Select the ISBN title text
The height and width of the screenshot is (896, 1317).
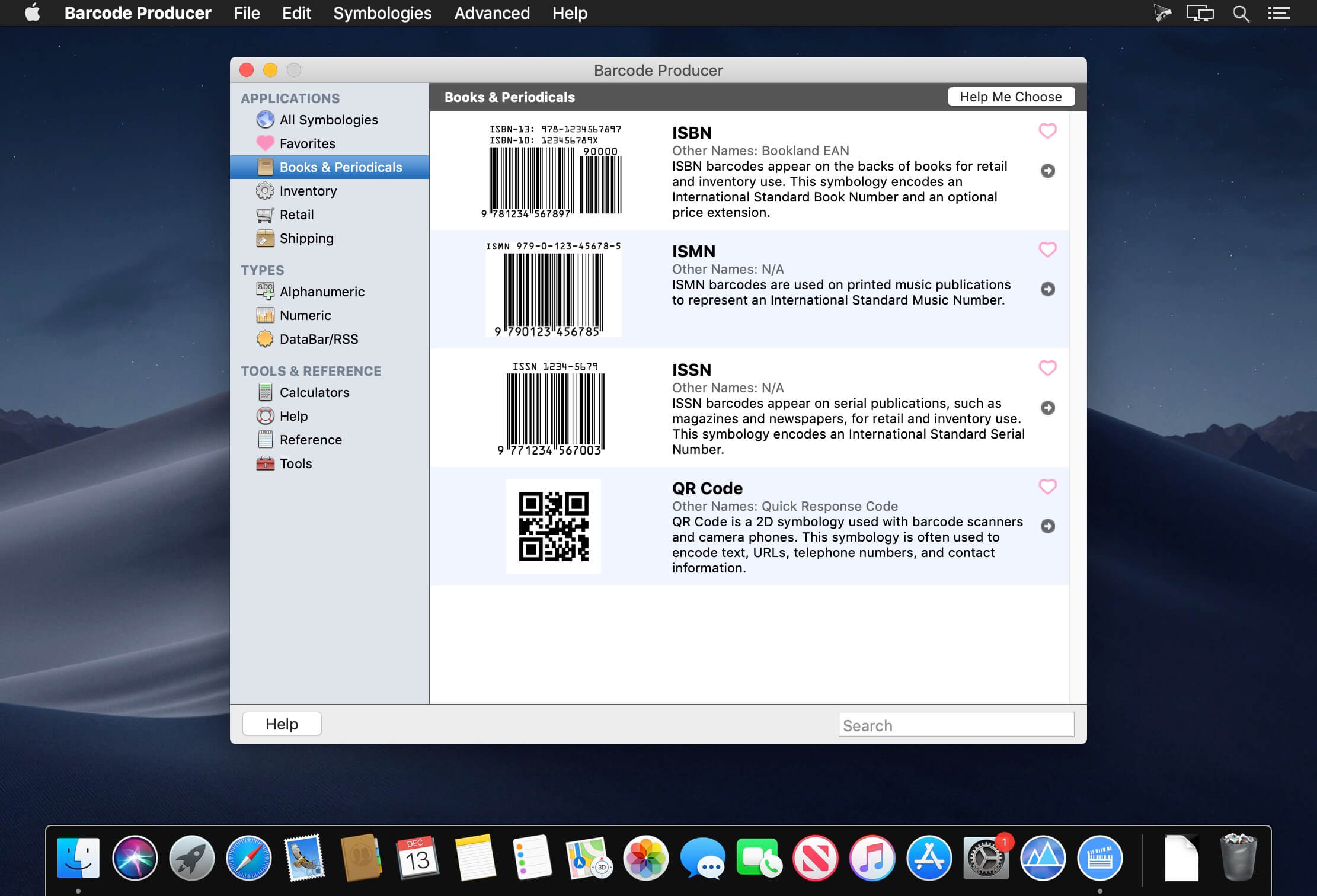[x=692, y=133]
